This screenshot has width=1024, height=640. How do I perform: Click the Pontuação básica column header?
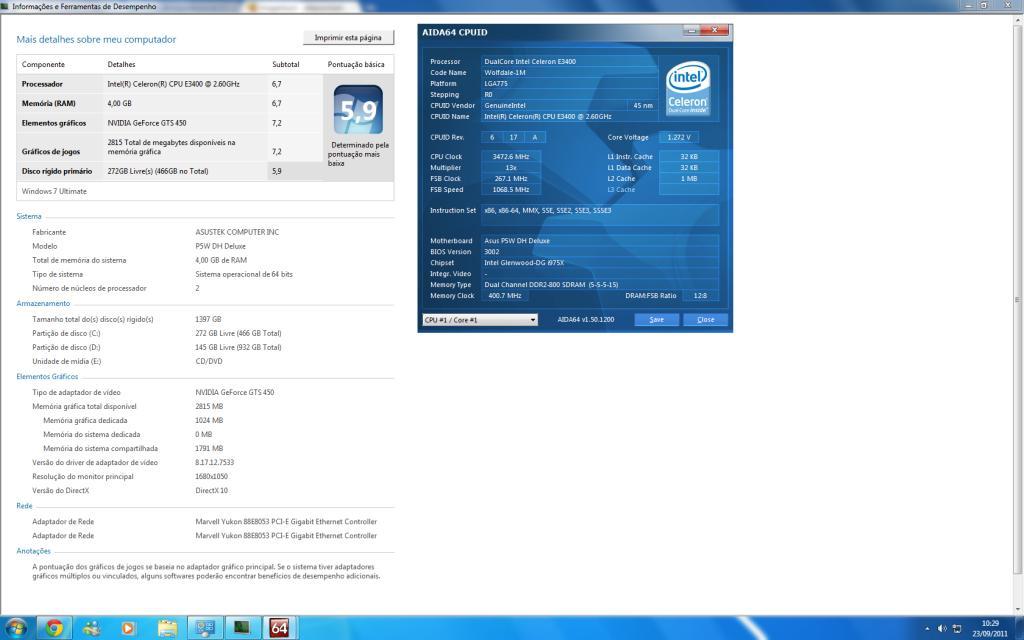click(x=356, y=65)
